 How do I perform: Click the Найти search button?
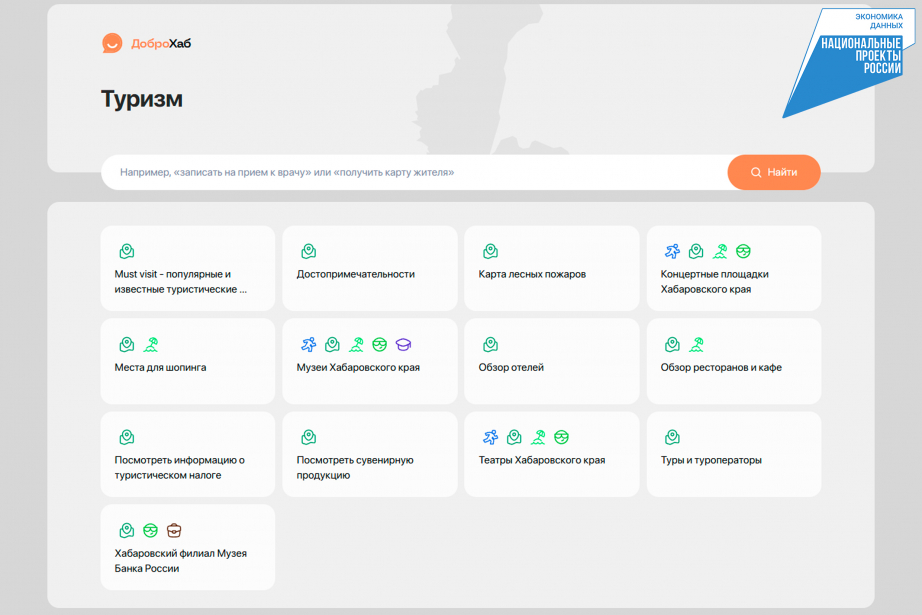click(x=774, y=172)
